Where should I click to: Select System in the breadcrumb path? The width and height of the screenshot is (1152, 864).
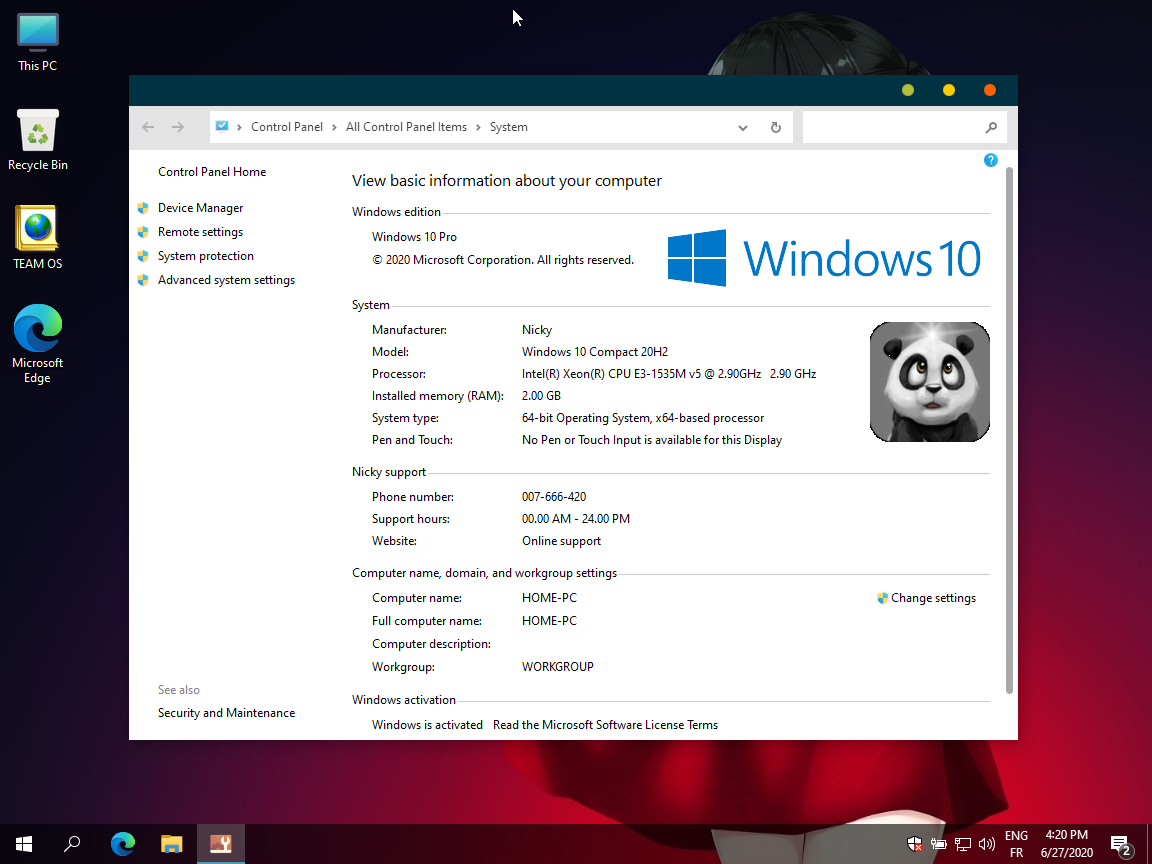[x=508, y=127]
